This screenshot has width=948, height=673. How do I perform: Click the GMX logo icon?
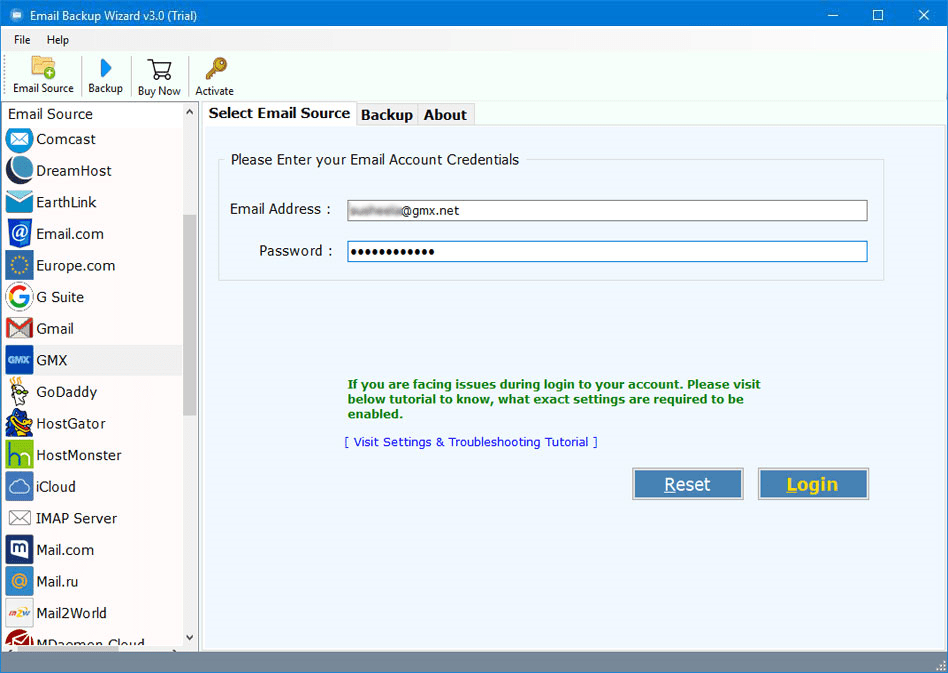(x=19, y=360)
